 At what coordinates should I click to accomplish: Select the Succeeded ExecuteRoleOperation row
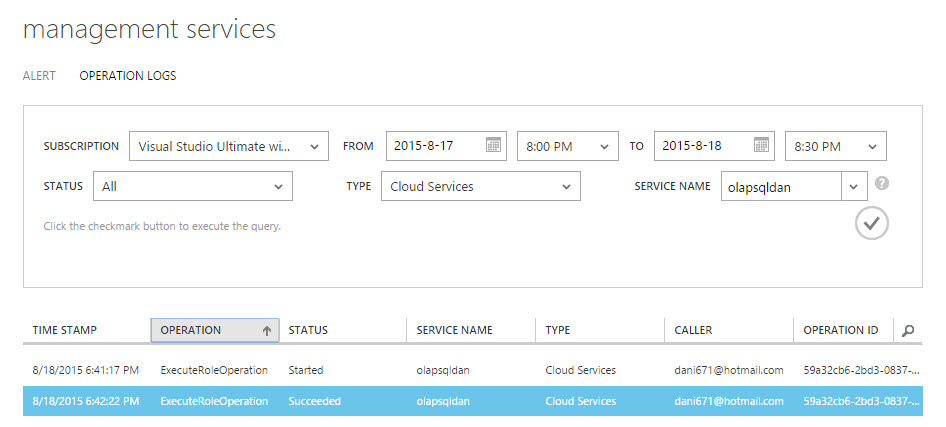[x=213, y=401]
